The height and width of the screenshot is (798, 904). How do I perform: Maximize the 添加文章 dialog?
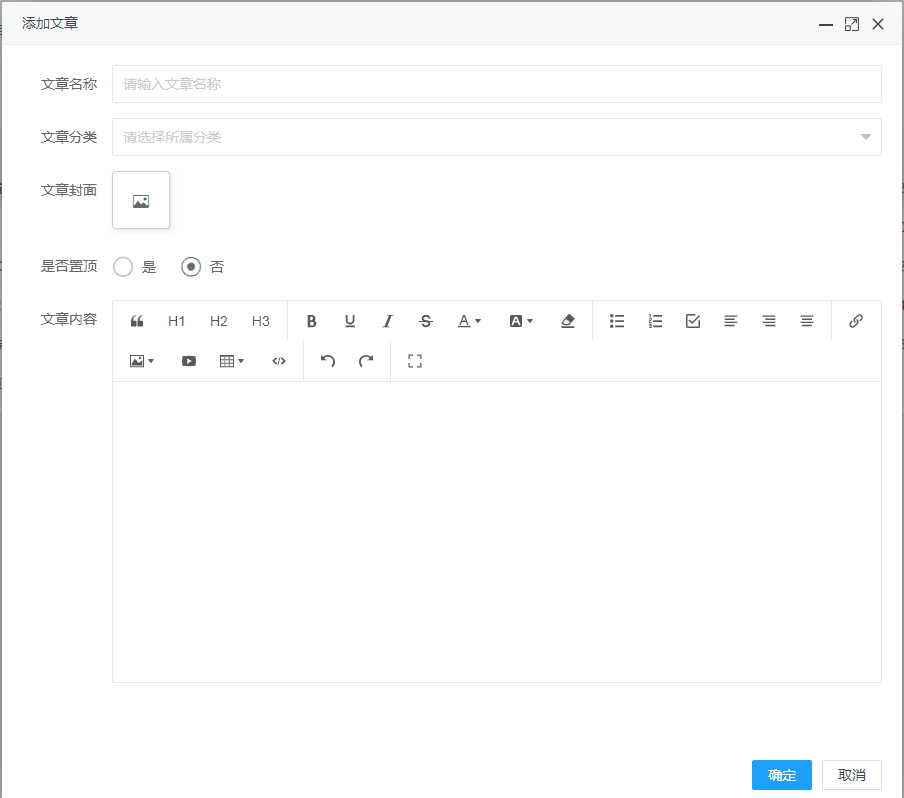pos(852,24)
